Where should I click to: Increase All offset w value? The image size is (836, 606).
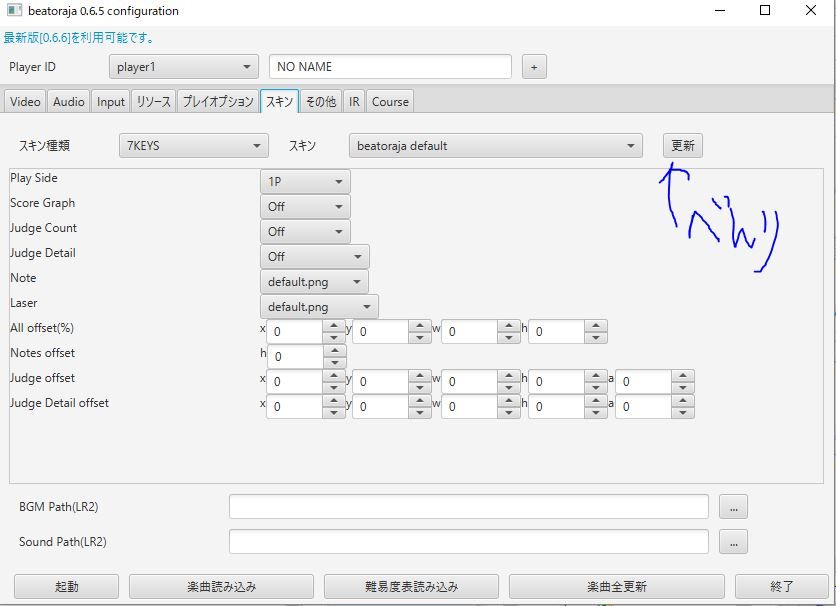[509, 326]
